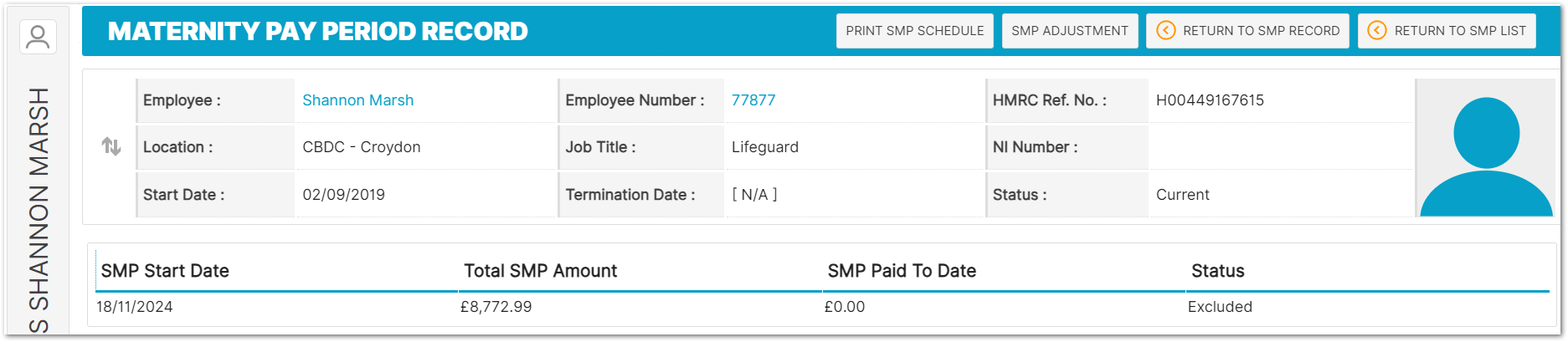Click the large employee avatar picture
This screenshot has height=342, width=1568.
coord(1485,148)
